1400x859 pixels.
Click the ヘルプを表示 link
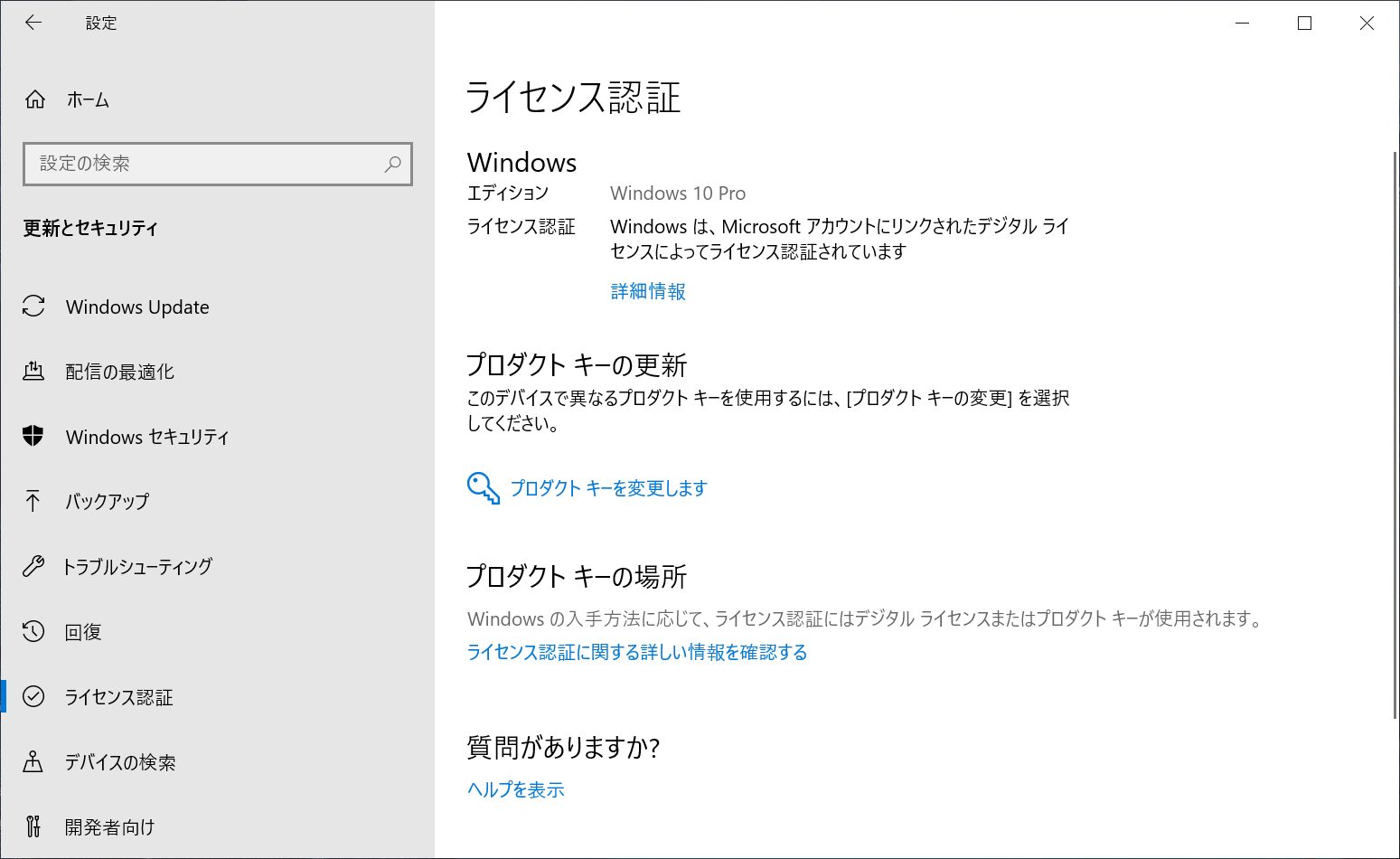(516, 789)
